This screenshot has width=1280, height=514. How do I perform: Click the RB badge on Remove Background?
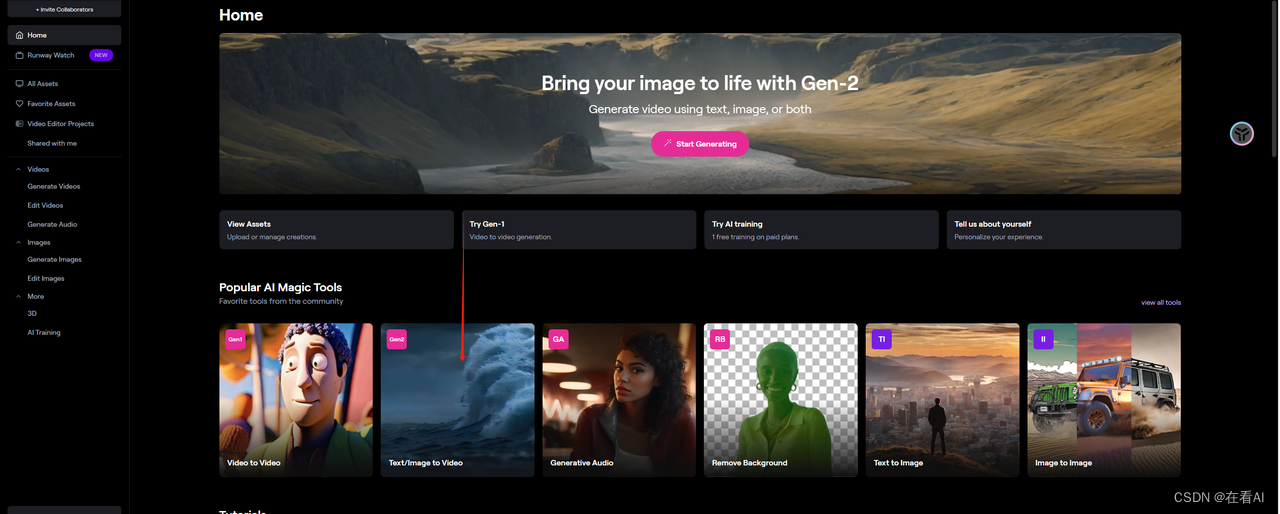(x=720, y=339)
